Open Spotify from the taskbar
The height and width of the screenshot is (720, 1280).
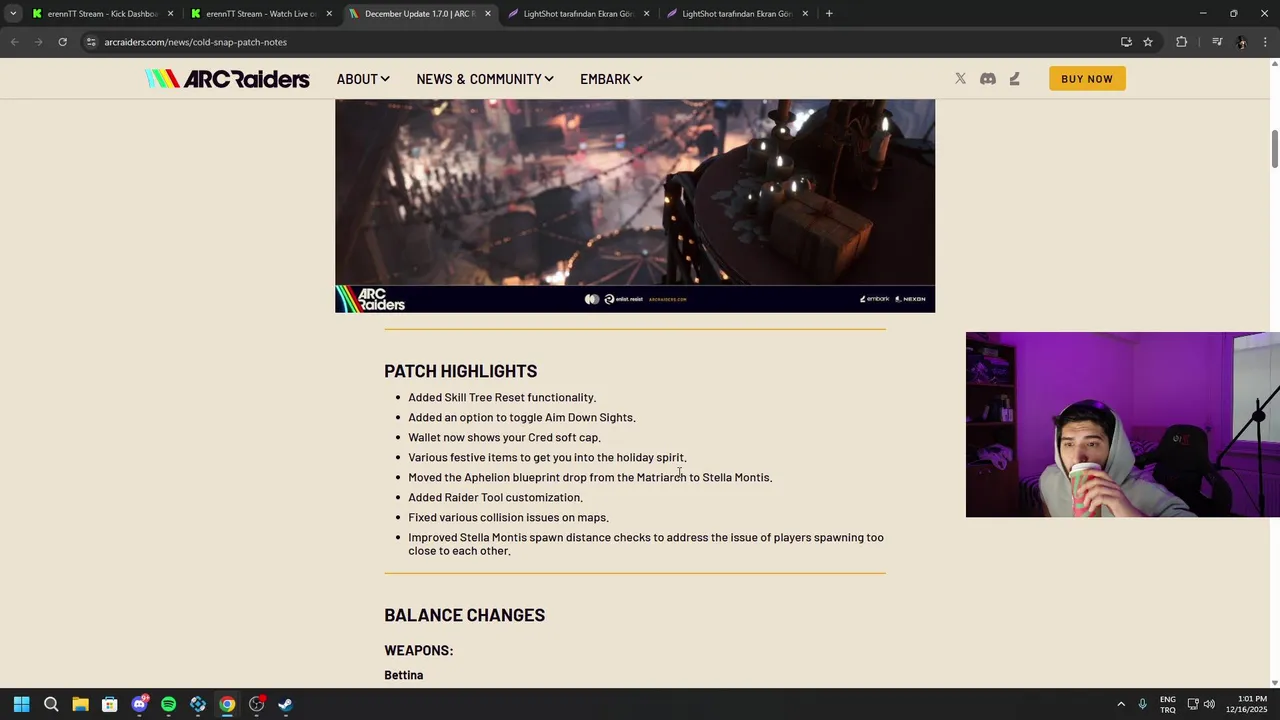168,704
